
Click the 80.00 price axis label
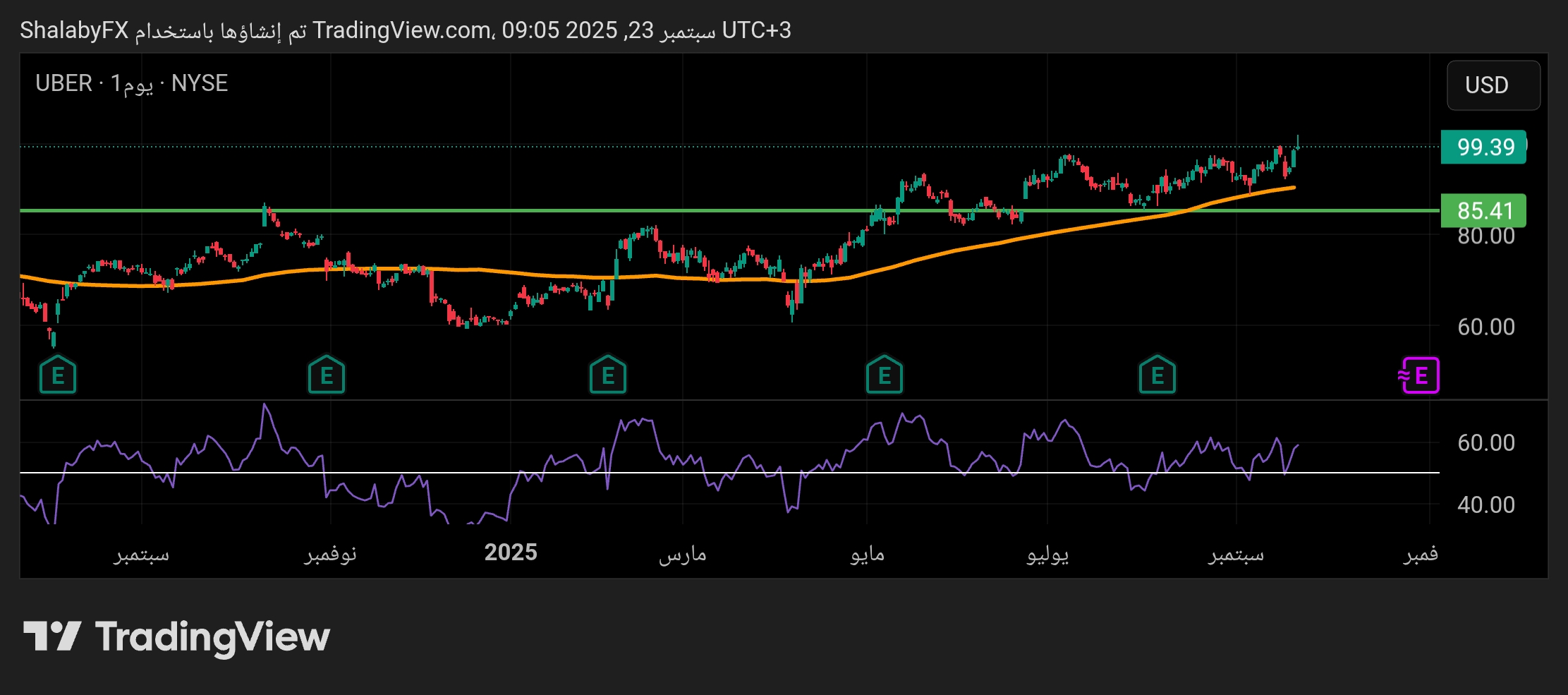(x=1486, y=236)
